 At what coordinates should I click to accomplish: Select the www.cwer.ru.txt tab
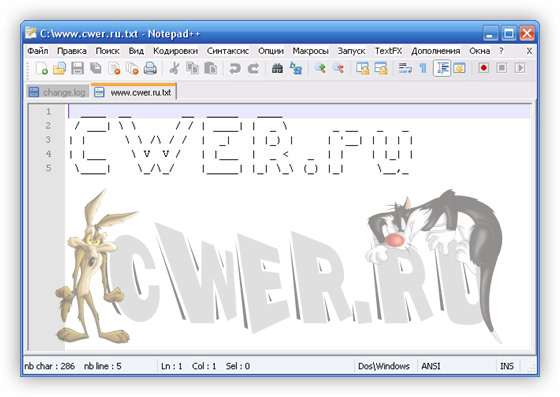click(x=134, y=91)
